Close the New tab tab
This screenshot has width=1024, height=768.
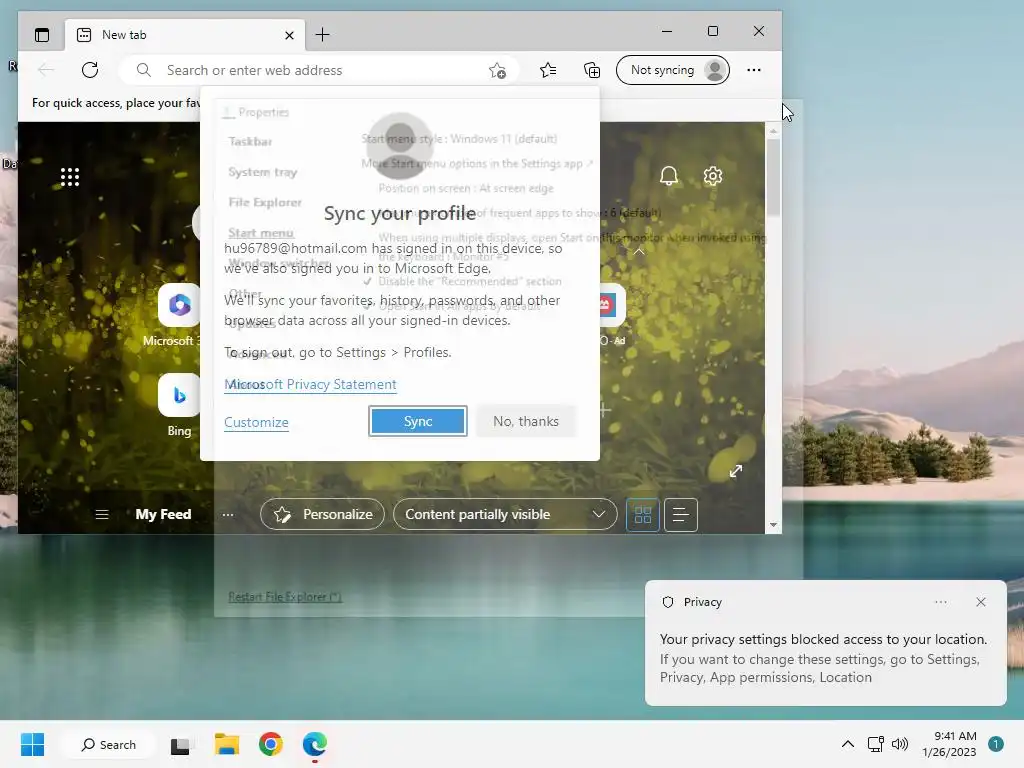(x=289, y=35)
